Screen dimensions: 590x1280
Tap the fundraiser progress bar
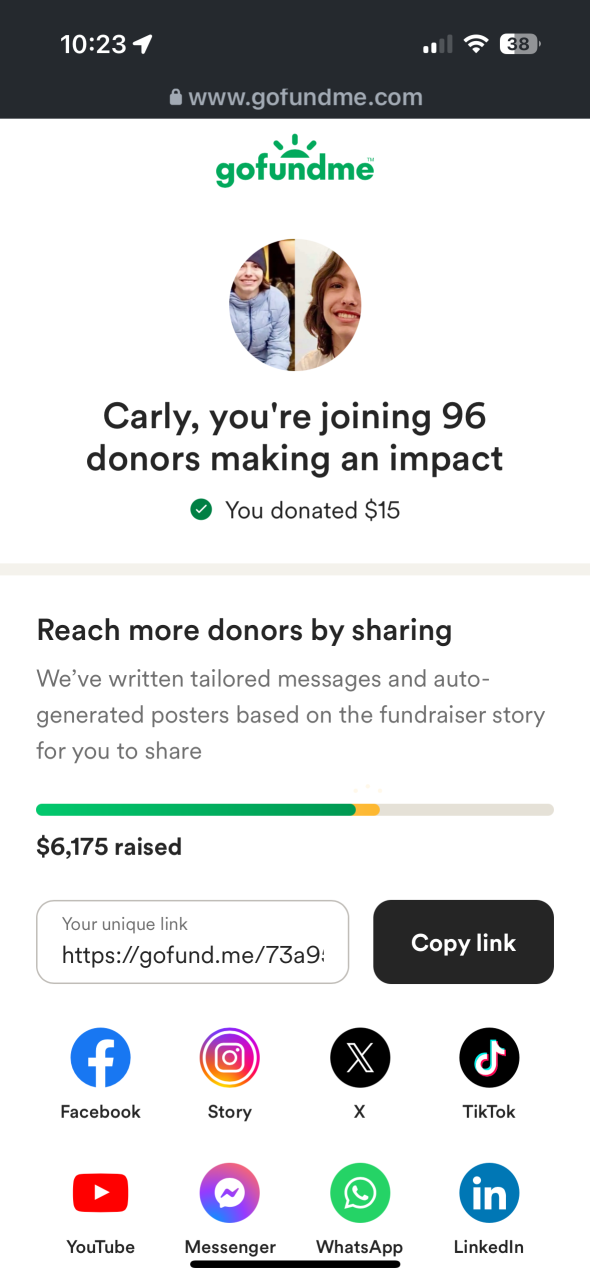(295, 809)
